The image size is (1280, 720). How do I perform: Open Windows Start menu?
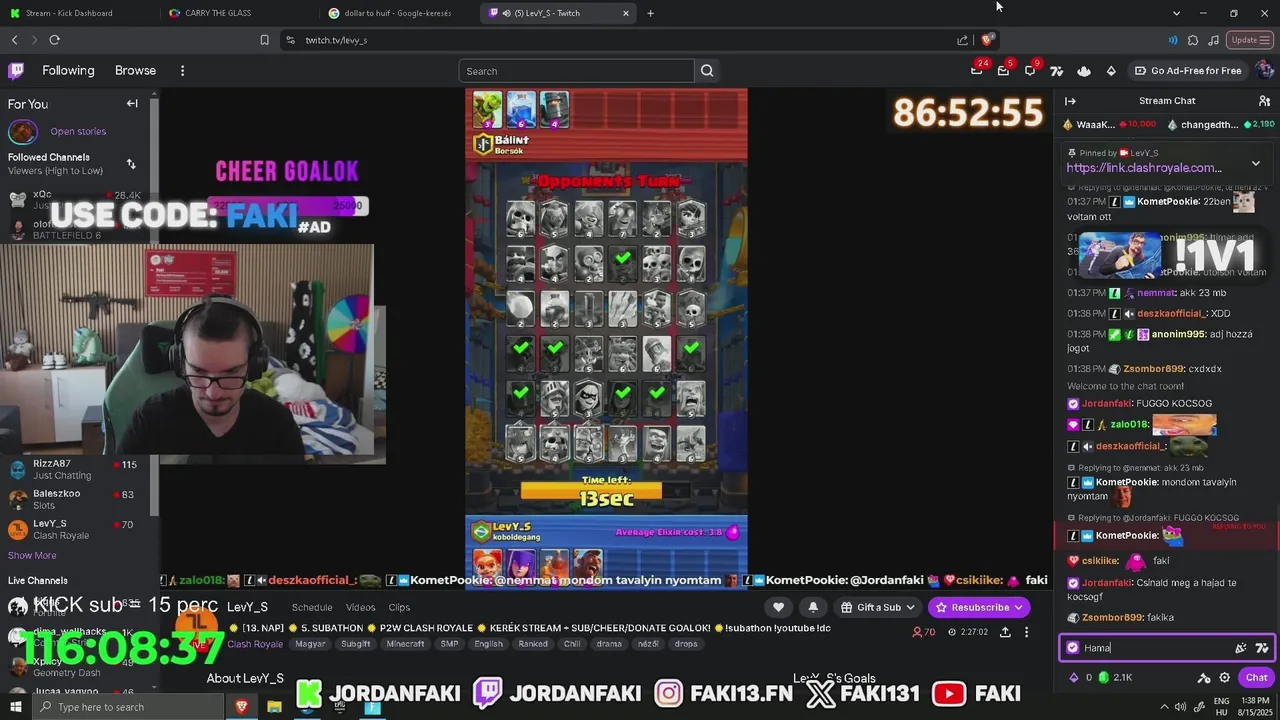coord(15,707)
